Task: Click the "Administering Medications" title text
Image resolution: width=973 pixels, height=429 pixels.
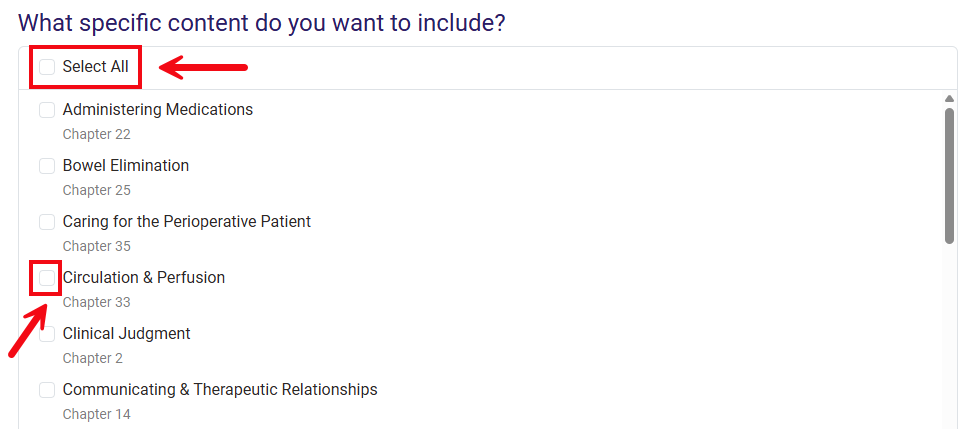Action: (157, 110)
